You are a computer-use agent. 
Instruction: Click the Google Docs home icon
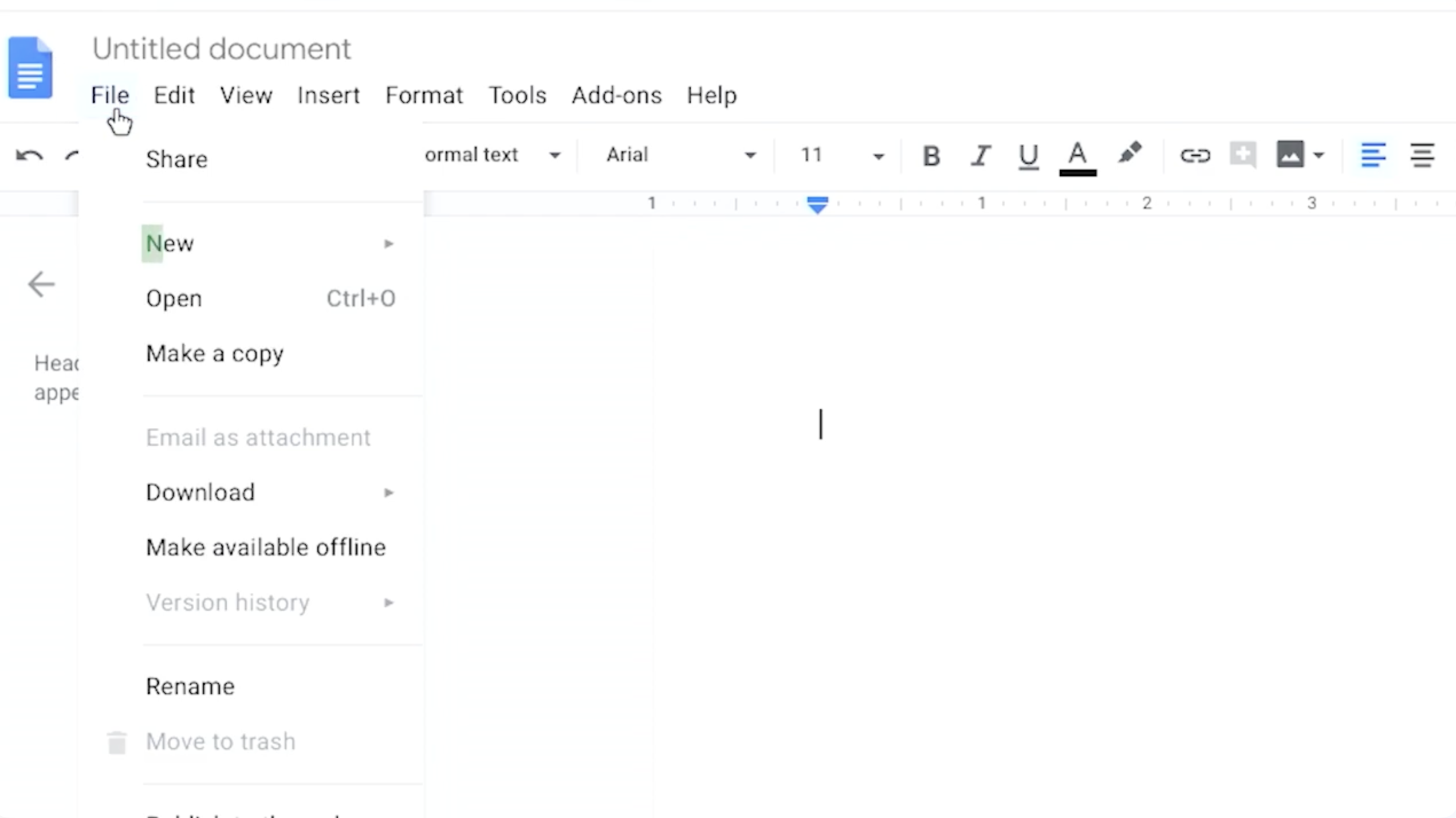click(30, 68)
